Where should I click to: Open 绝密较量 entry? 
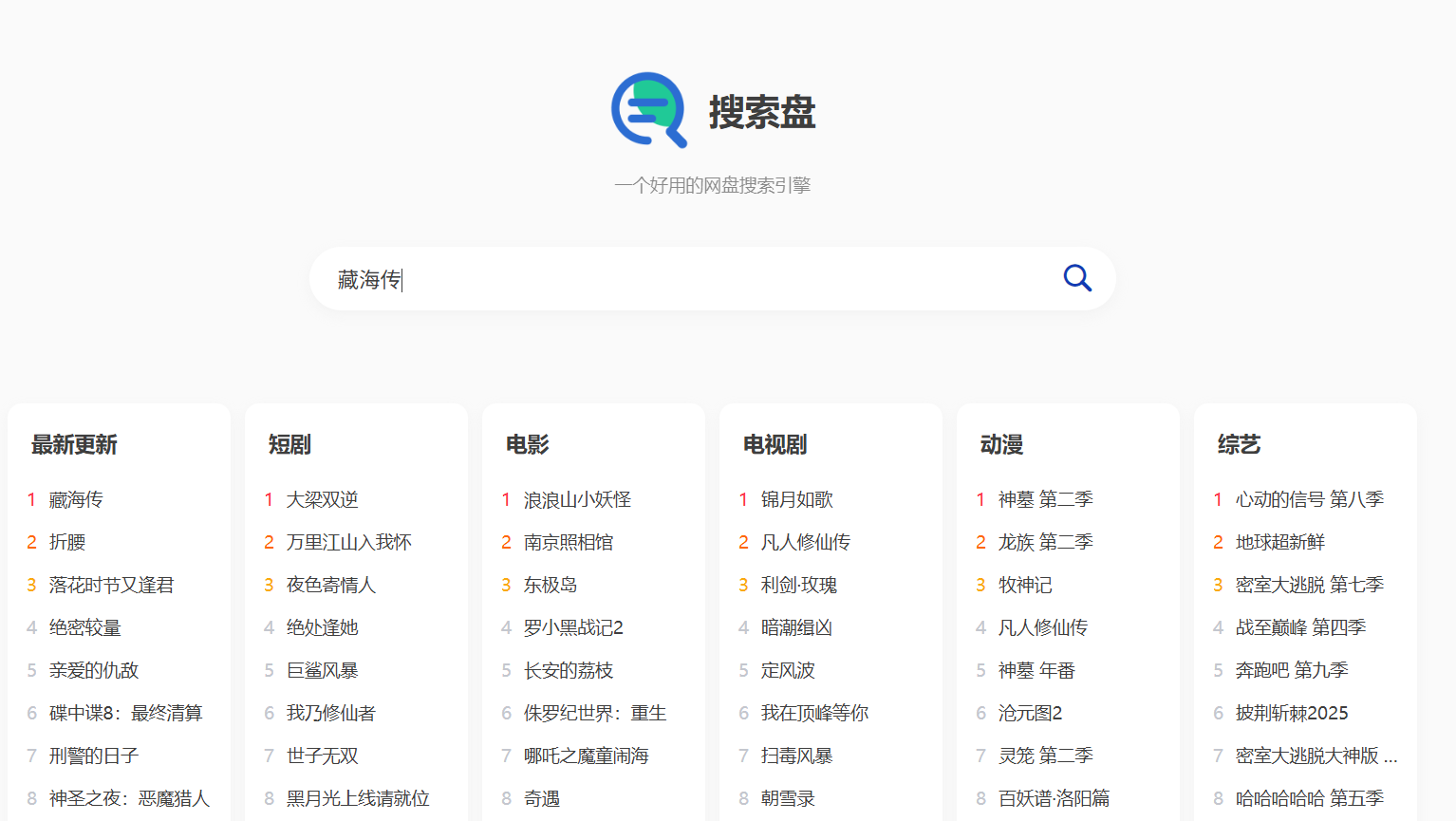[85, 627]
